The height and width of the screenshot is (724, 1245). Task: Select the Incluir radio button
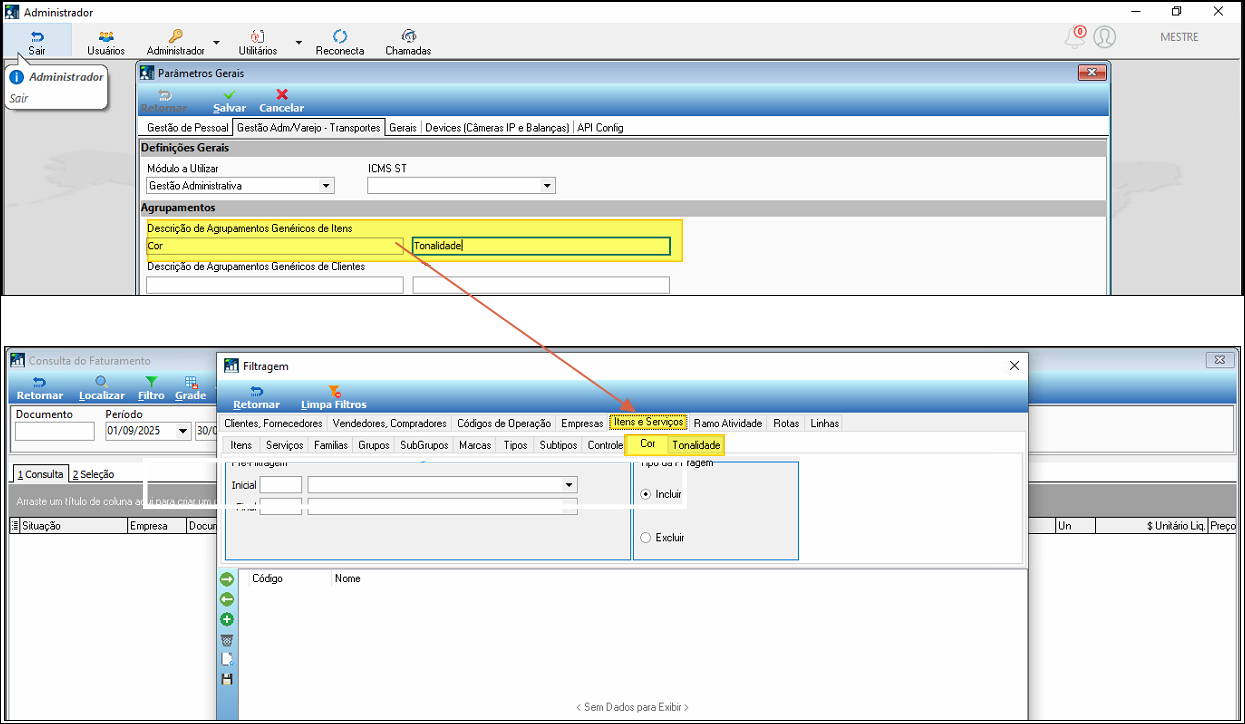click(x=646, y=494)
